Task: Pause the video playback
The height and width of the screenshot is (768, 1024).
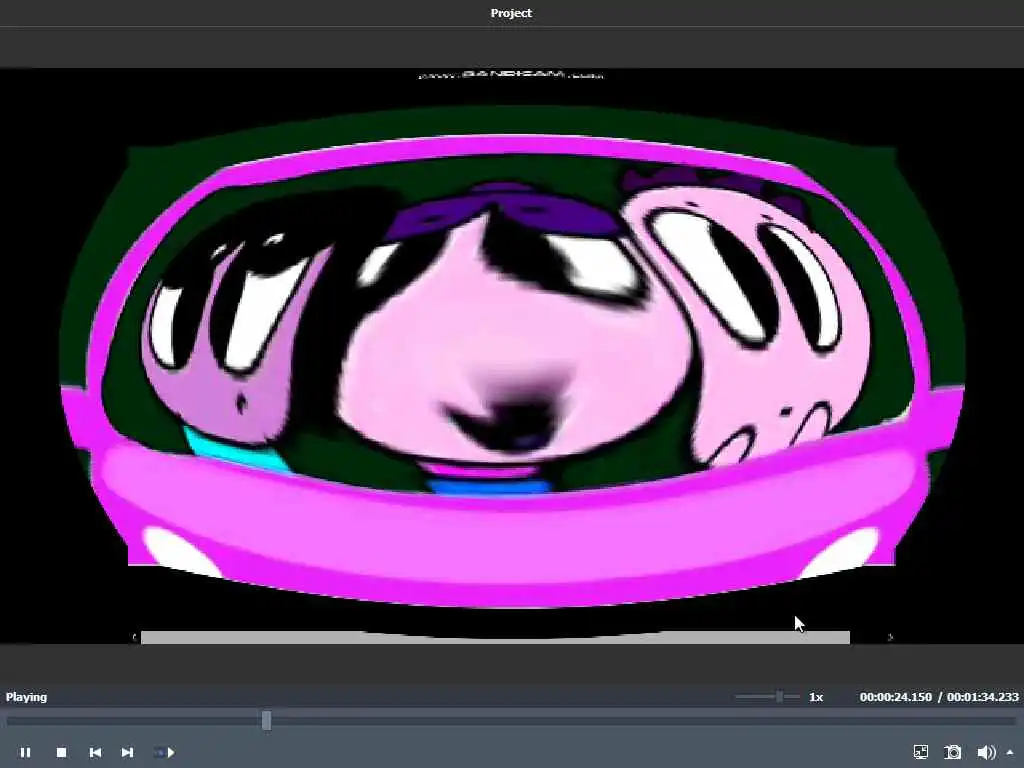Action: point(25,752)
